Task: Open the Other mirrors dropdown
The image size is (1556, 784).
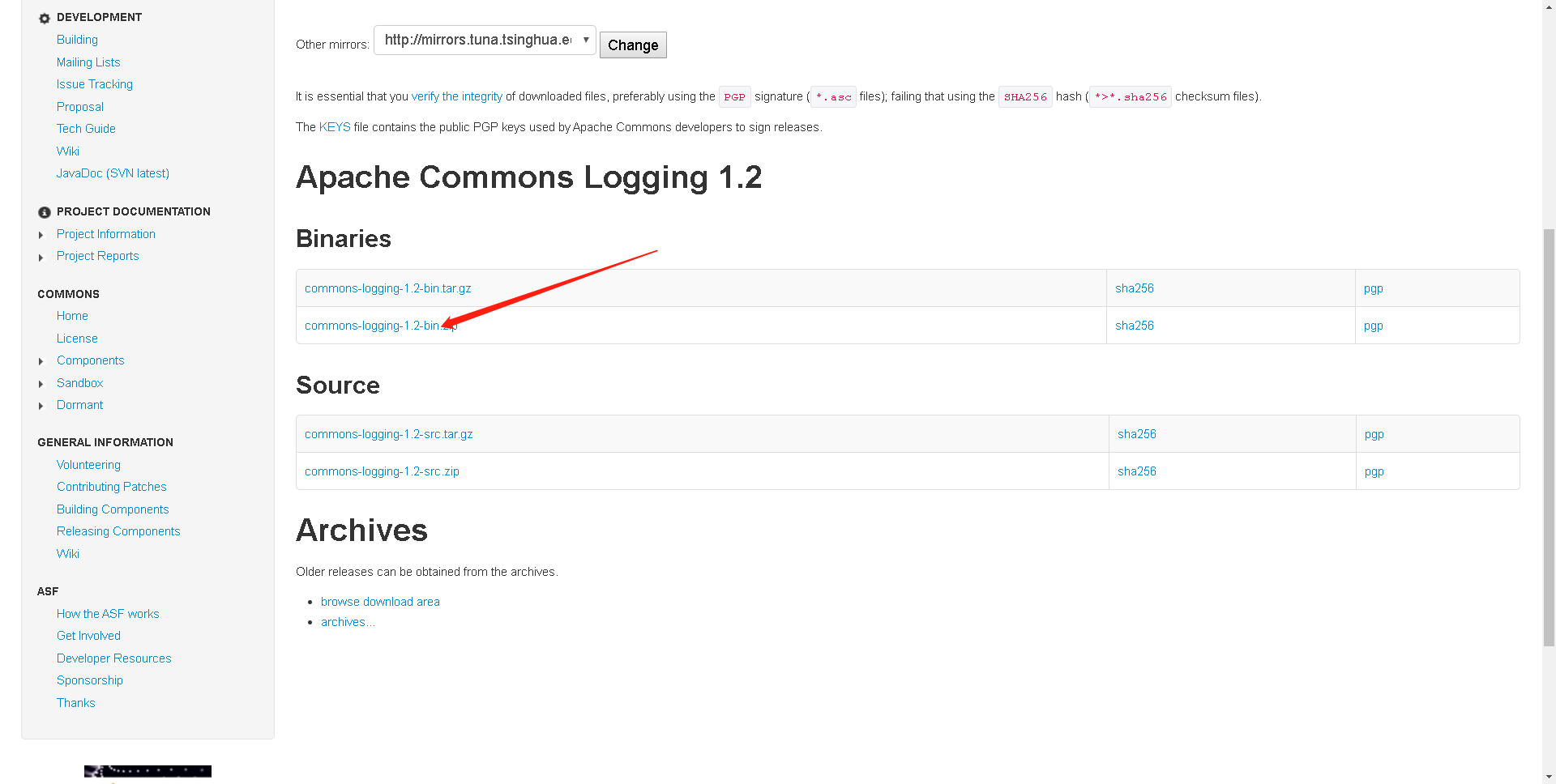Action: (x=485, y=40)
